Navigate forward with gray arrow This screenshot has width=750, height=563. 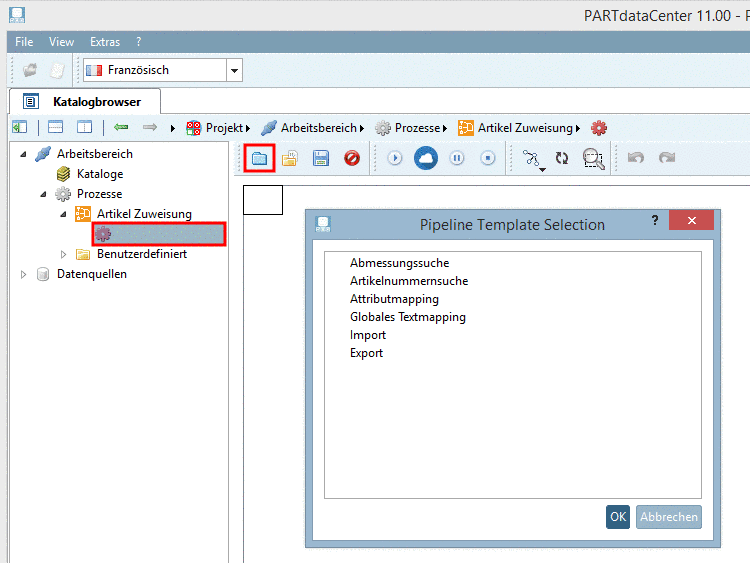(150, 127)
